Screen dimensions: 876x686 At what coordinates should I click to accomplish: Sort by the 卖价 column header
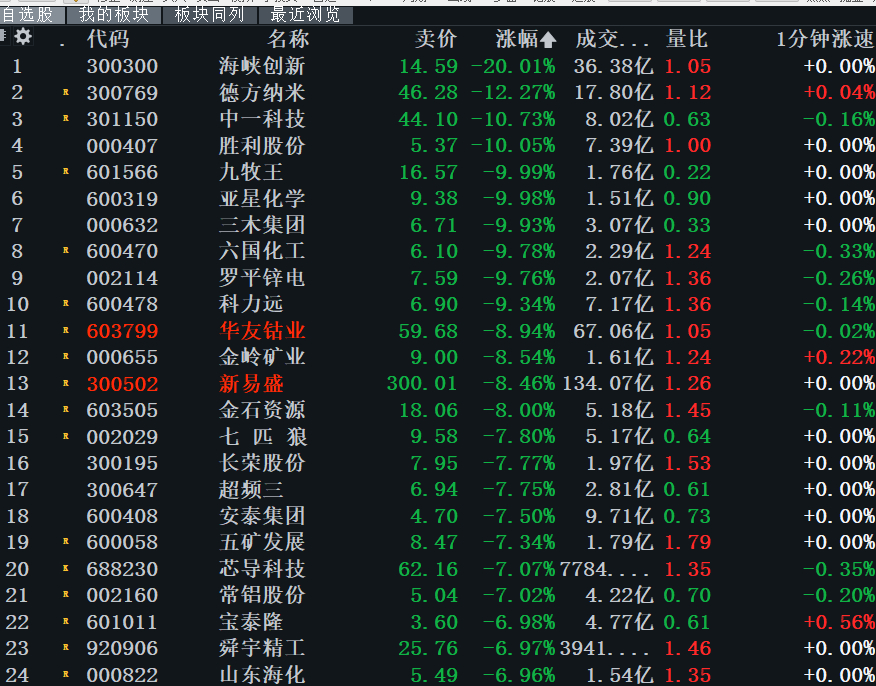click(436, 39)
